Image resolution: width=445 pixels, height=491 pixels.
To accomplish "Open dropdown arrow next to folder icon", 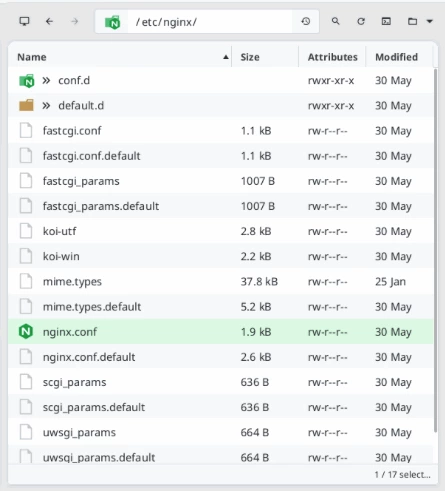I will point(430,22).
